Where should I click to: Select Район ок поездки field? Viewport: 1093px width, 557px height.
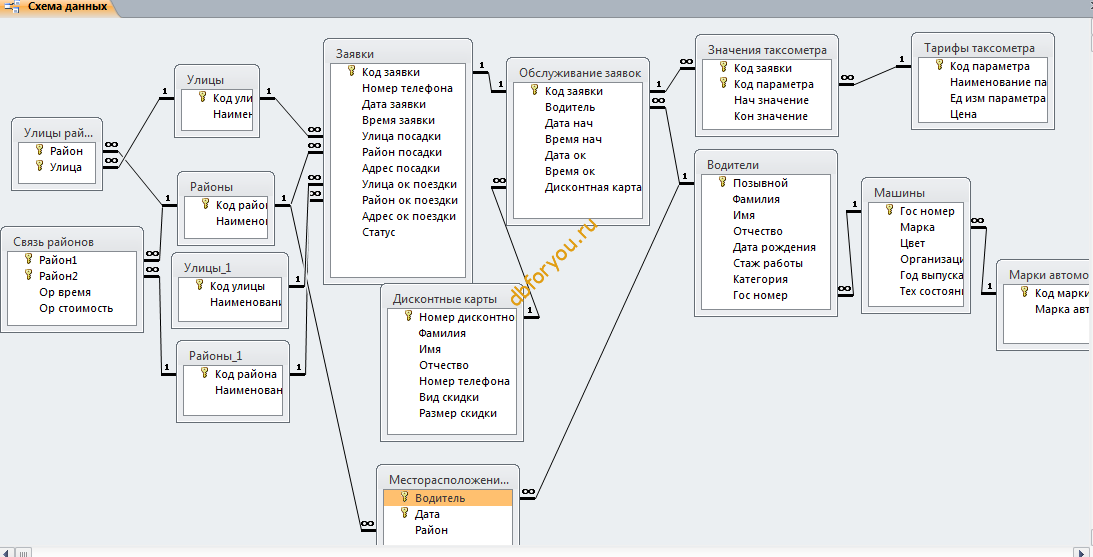click(x=398, y=200)
